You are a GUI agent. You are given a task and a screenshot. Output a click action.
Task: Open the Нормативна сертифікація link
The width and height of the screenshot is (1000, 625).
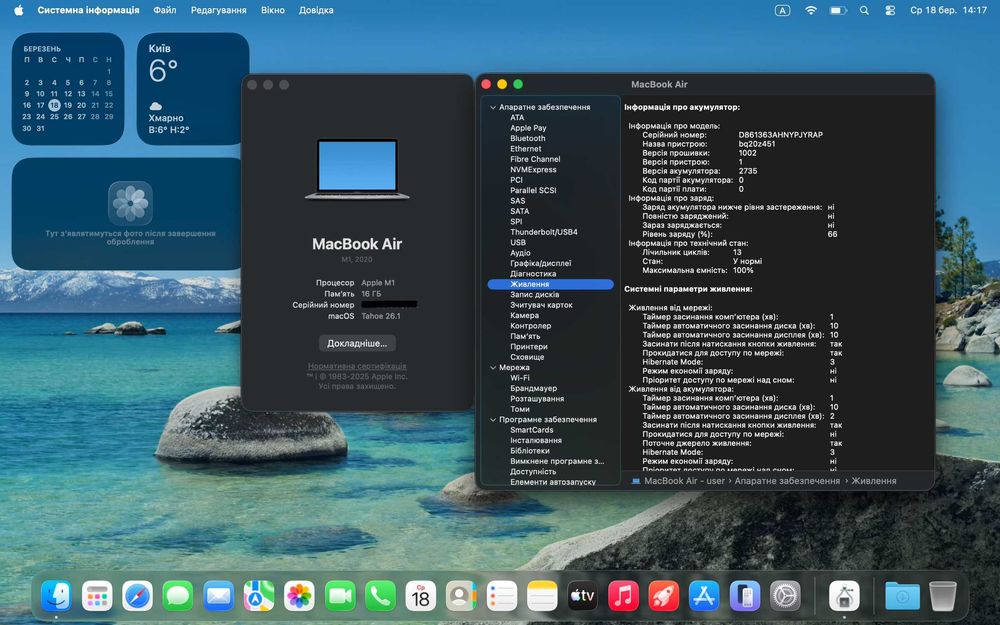coord(357,366)
